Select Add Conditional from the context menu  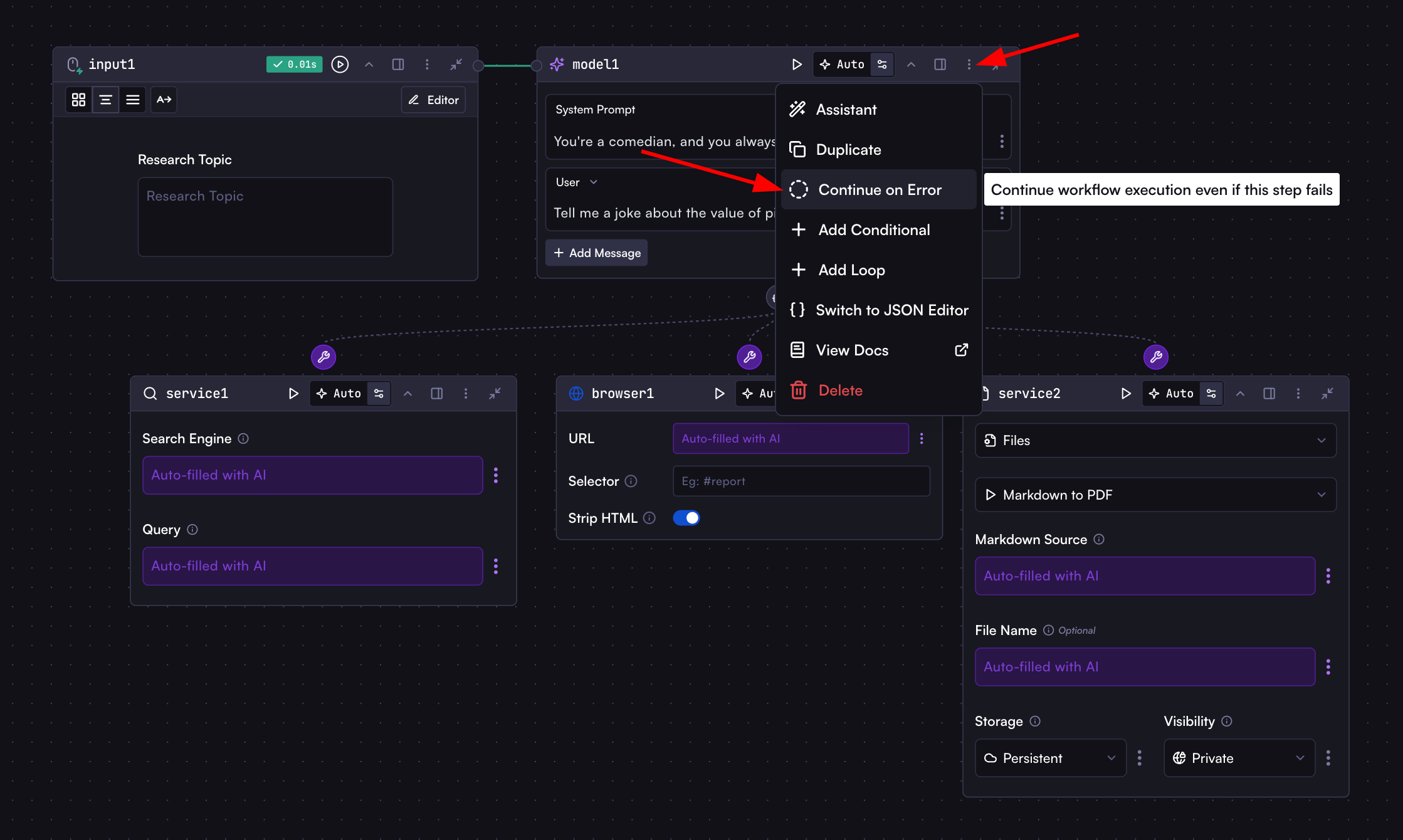pyautogui.click(x=874, y=229)
